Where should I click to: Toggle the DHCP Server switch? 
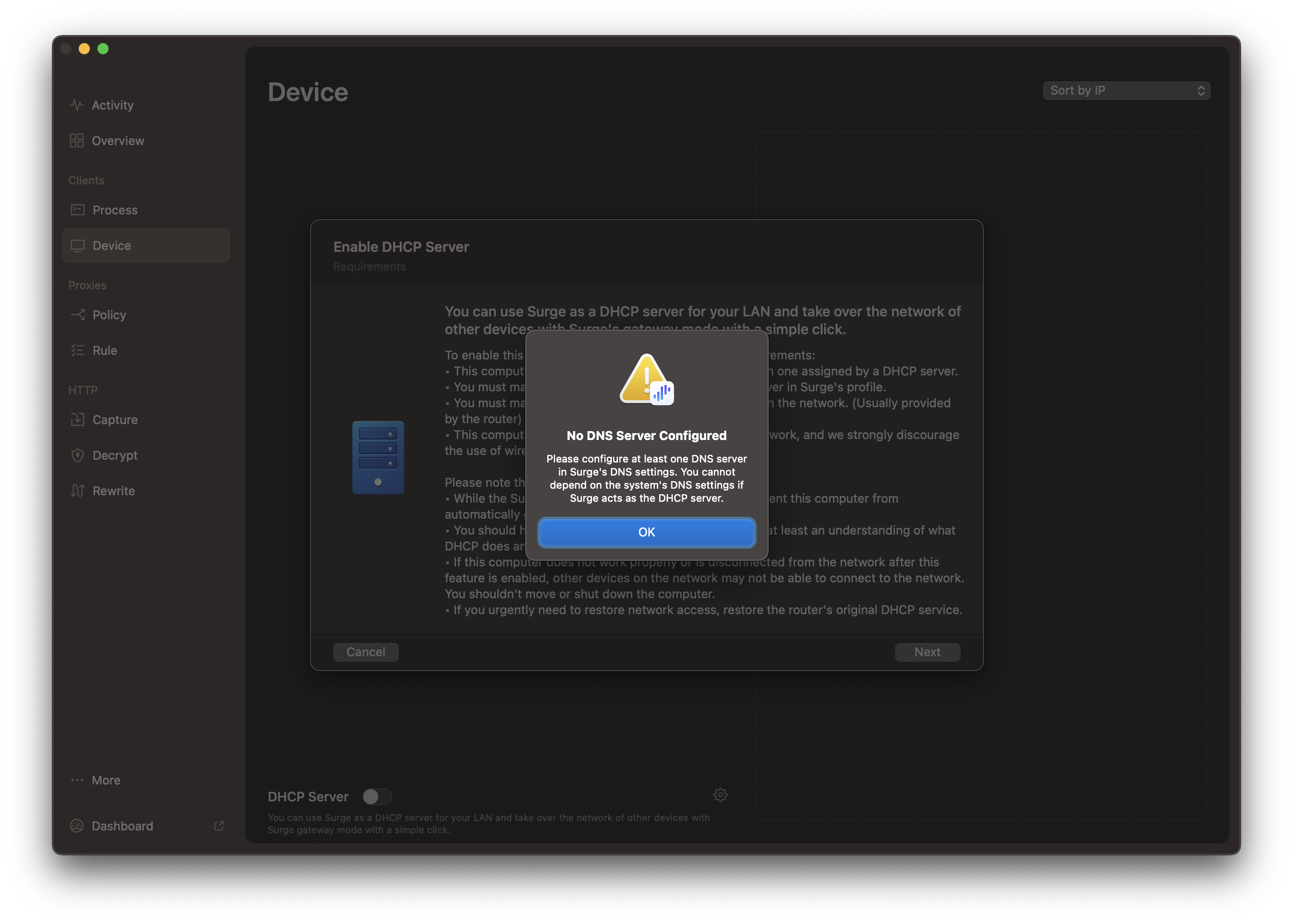click(x=377, y=797)
